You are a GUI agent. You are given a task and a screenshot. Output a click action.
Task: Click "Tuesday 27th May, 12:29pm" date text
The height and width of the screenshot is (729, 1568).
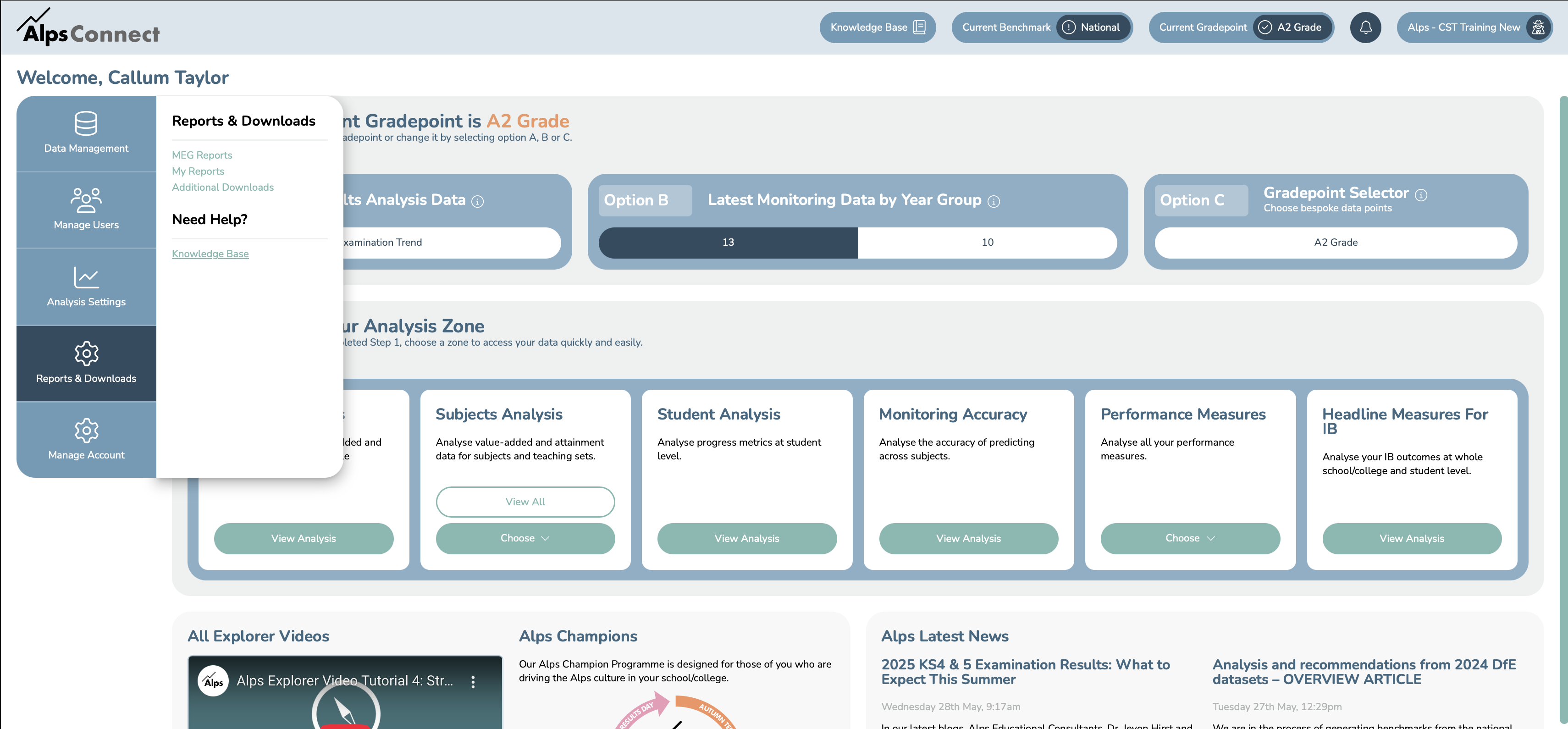tap(1277, 707)
